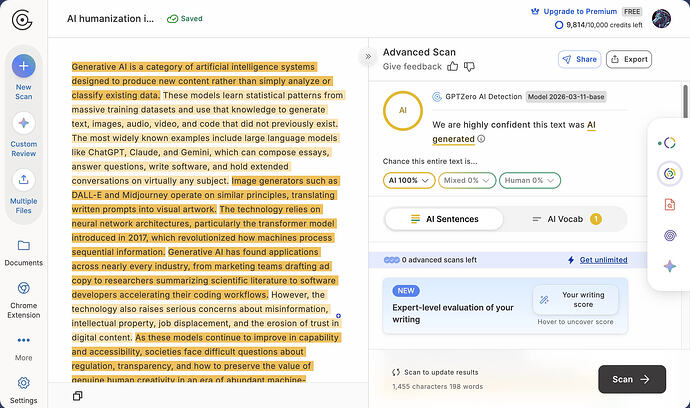Collapse results panel with double chevron
This screenshot has width=690, height=408.
(x=368, y=56)
